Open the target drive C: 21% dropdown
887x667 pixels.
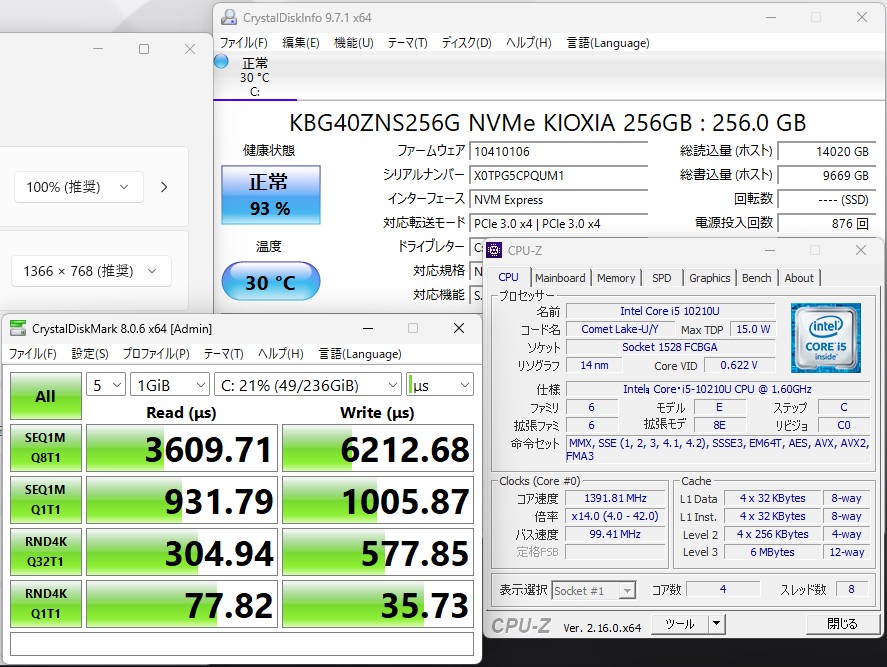click(x=307, y=385)
